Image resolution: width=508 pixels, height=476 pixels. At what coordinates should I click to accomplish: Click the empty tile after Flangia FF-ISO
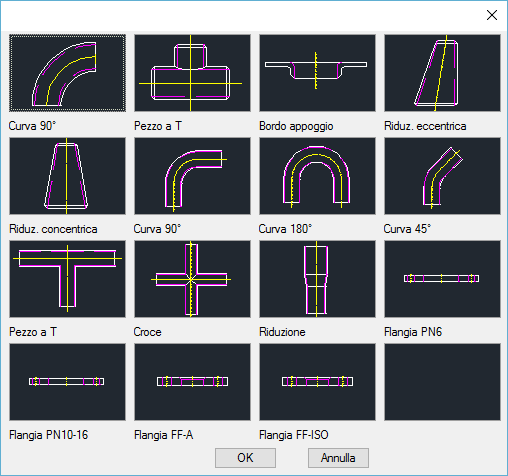(x=442, y=382)
